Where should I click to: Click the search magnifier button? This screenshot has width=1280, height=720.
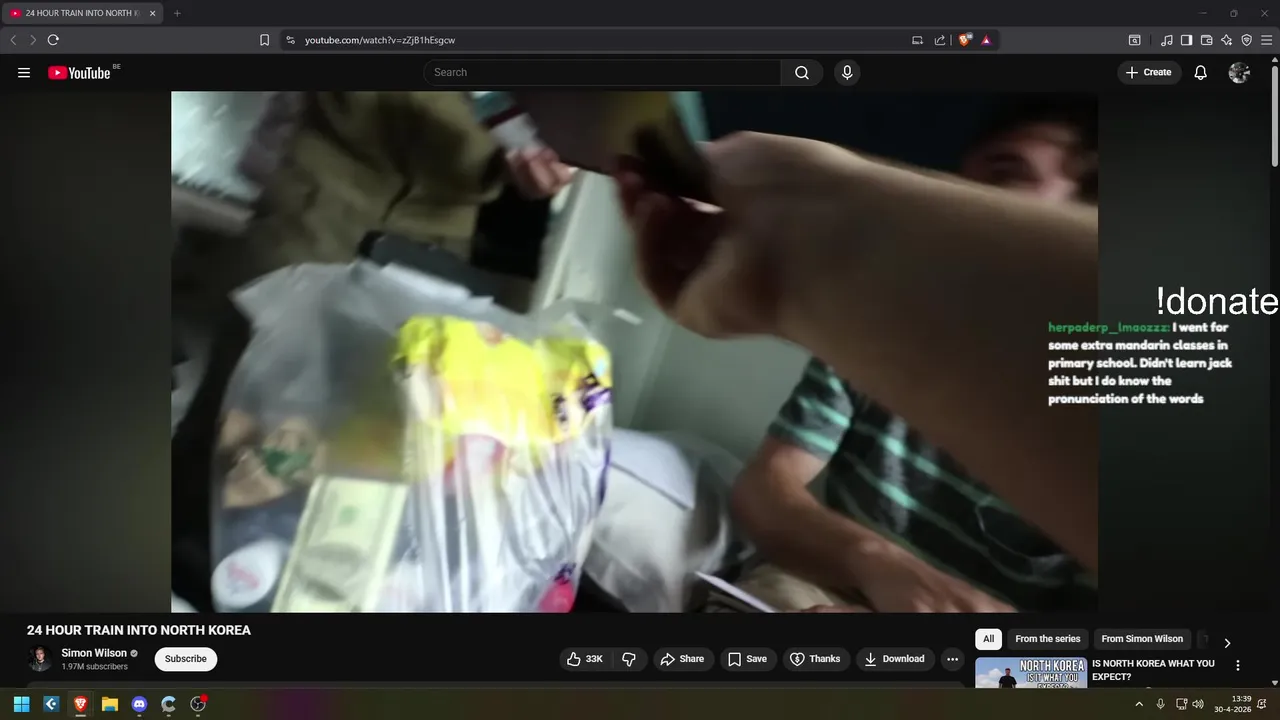pyautogui.click(x=802, y=72)
